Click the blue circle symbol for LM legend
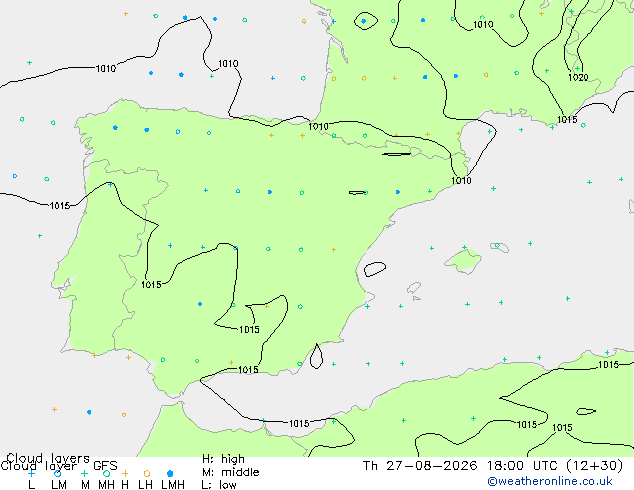The height and width of the screenshot is (490, 634). coord(57,473)
